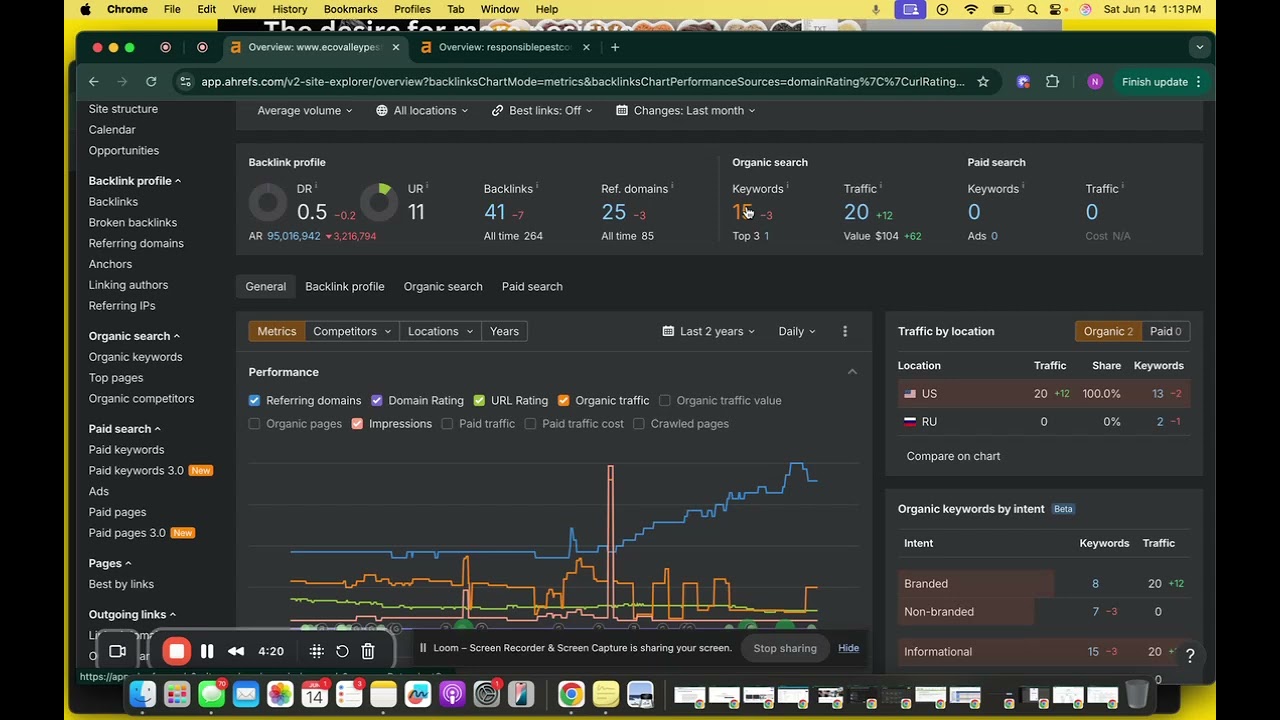Open the Competitors dropdown
The width and height of the screenshot is (1280, 720).
click(x=352, y=331)
